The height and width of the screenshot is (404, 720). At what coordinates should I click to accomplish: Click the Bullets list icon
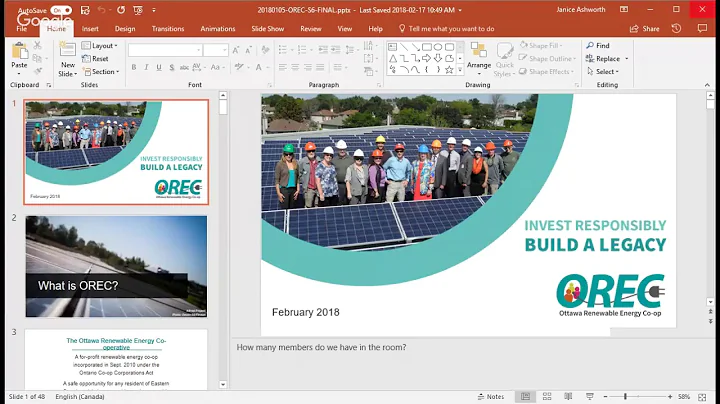(285, 49)
